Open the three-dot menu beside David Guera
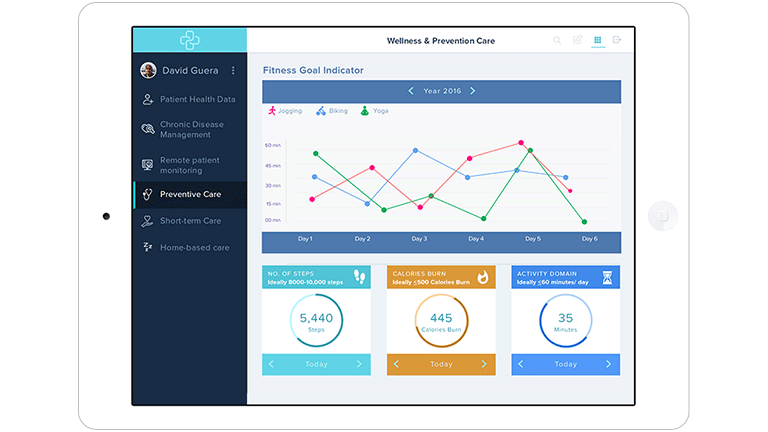The width and height of the screenshot is (768, 432). click(233, 71)
